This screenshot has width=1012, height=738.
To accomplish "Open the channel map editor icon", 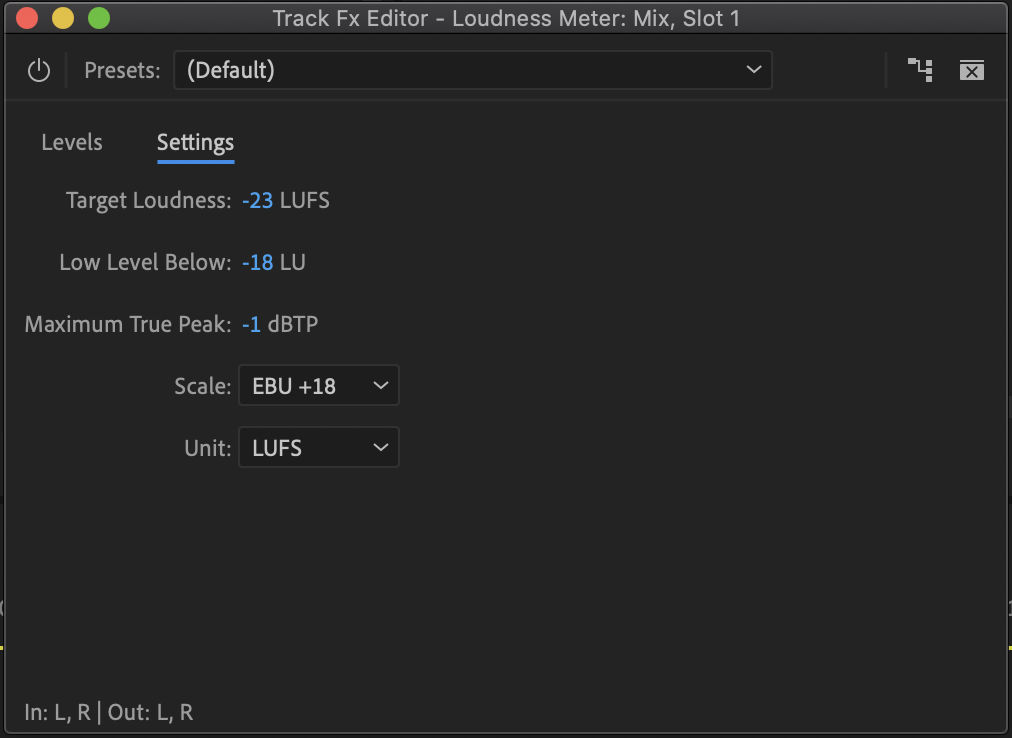I will tap(919, 70).
